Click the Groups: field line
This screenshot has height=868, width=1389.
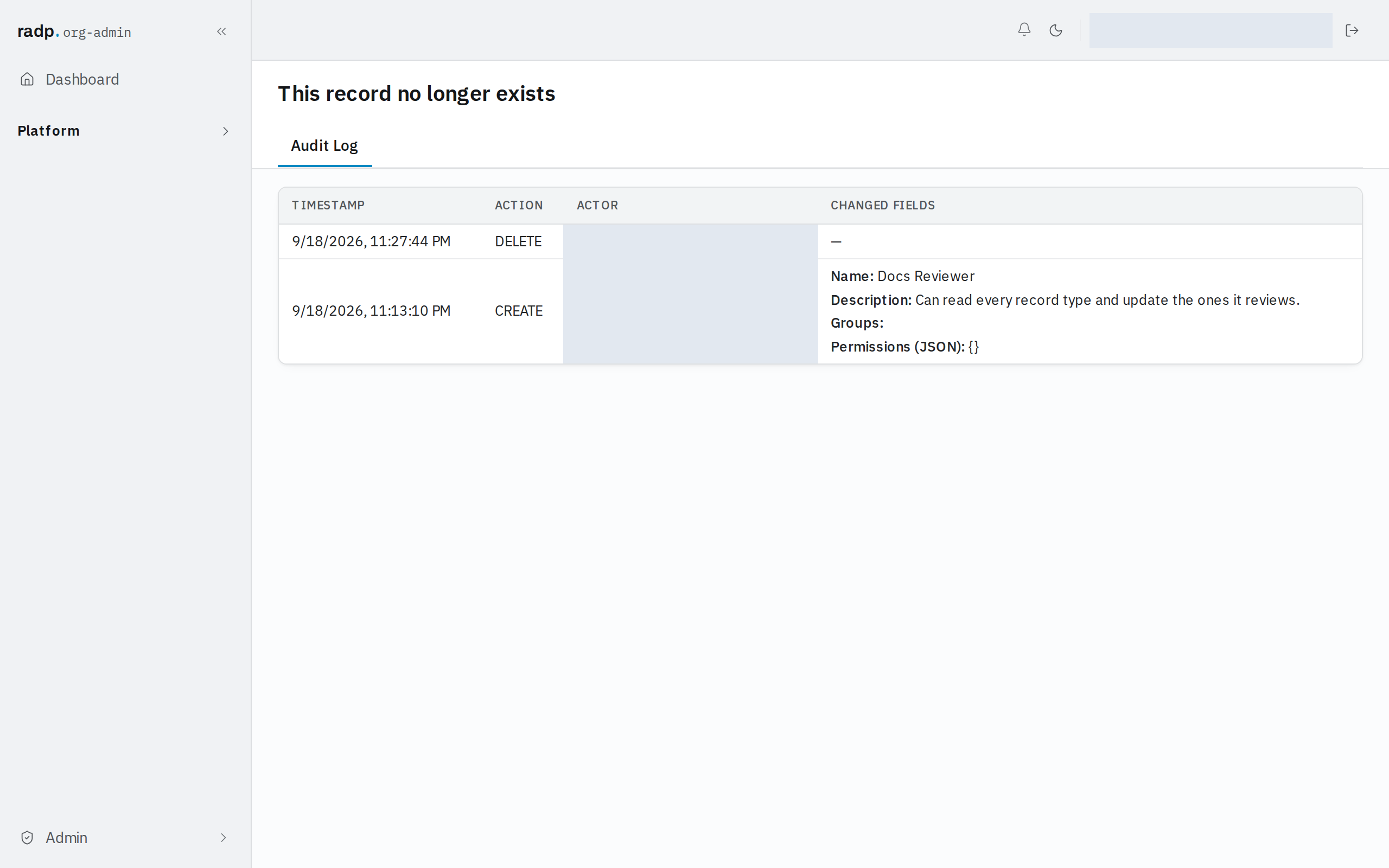[x=856, y=323]
